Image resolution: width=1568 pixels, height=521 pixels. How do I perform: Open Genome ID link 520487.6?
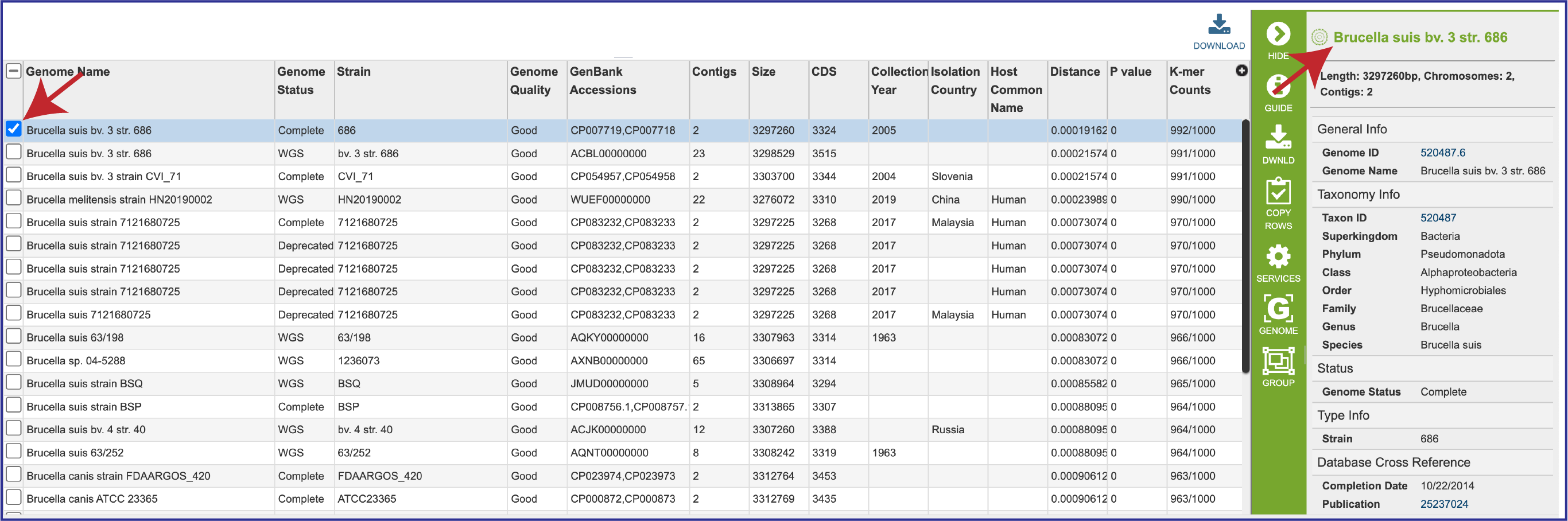click(1443, 153)
